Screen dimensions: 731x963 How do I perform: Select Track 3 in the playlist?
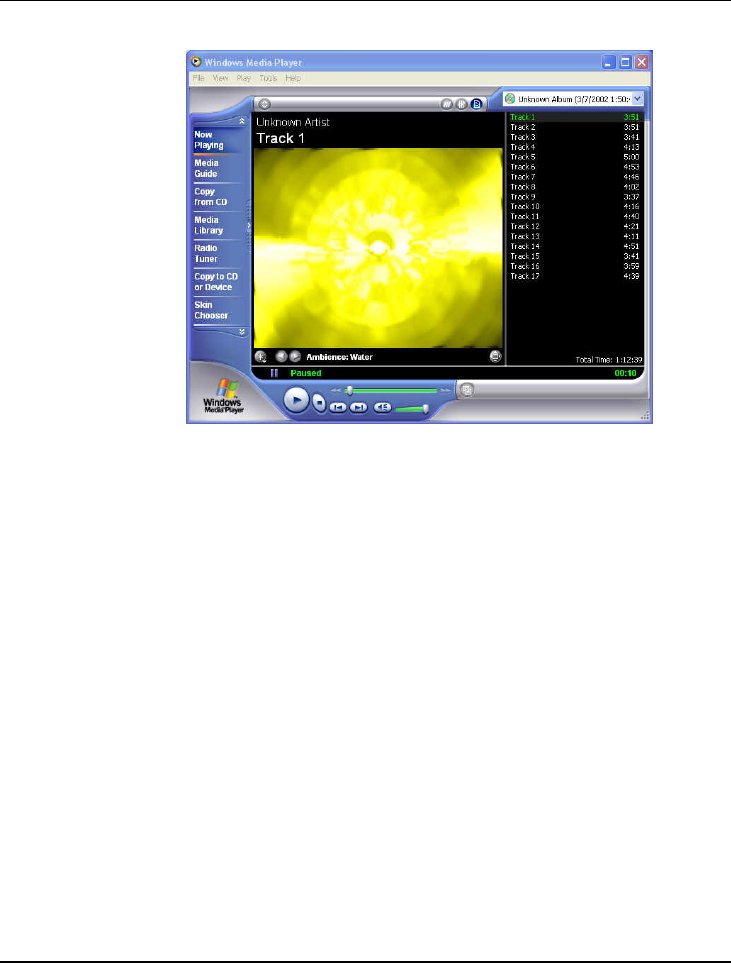click(574, 137)
